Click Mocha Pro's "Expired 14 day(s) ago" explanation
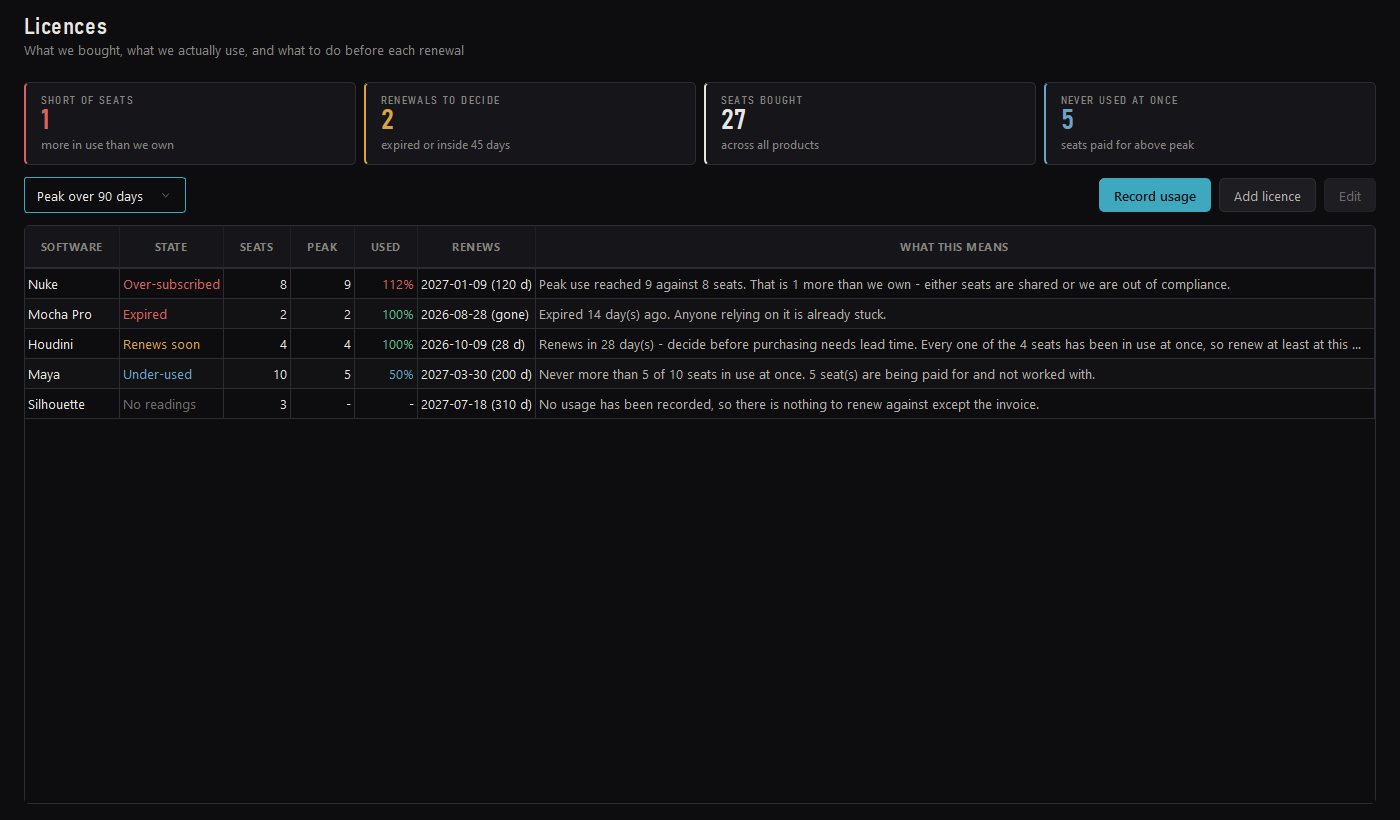 click(x=955, y=314)
